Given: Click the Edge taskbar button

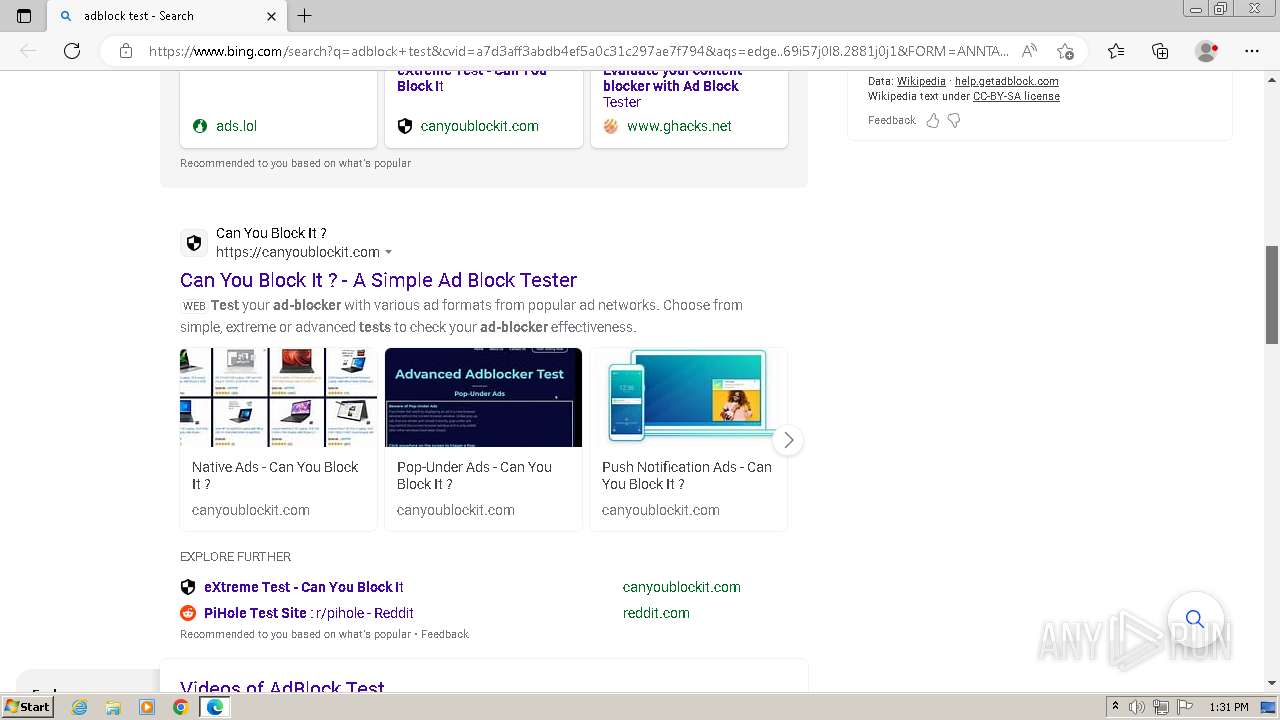Looking at the screenshot, I should click(x=215, y=707).
